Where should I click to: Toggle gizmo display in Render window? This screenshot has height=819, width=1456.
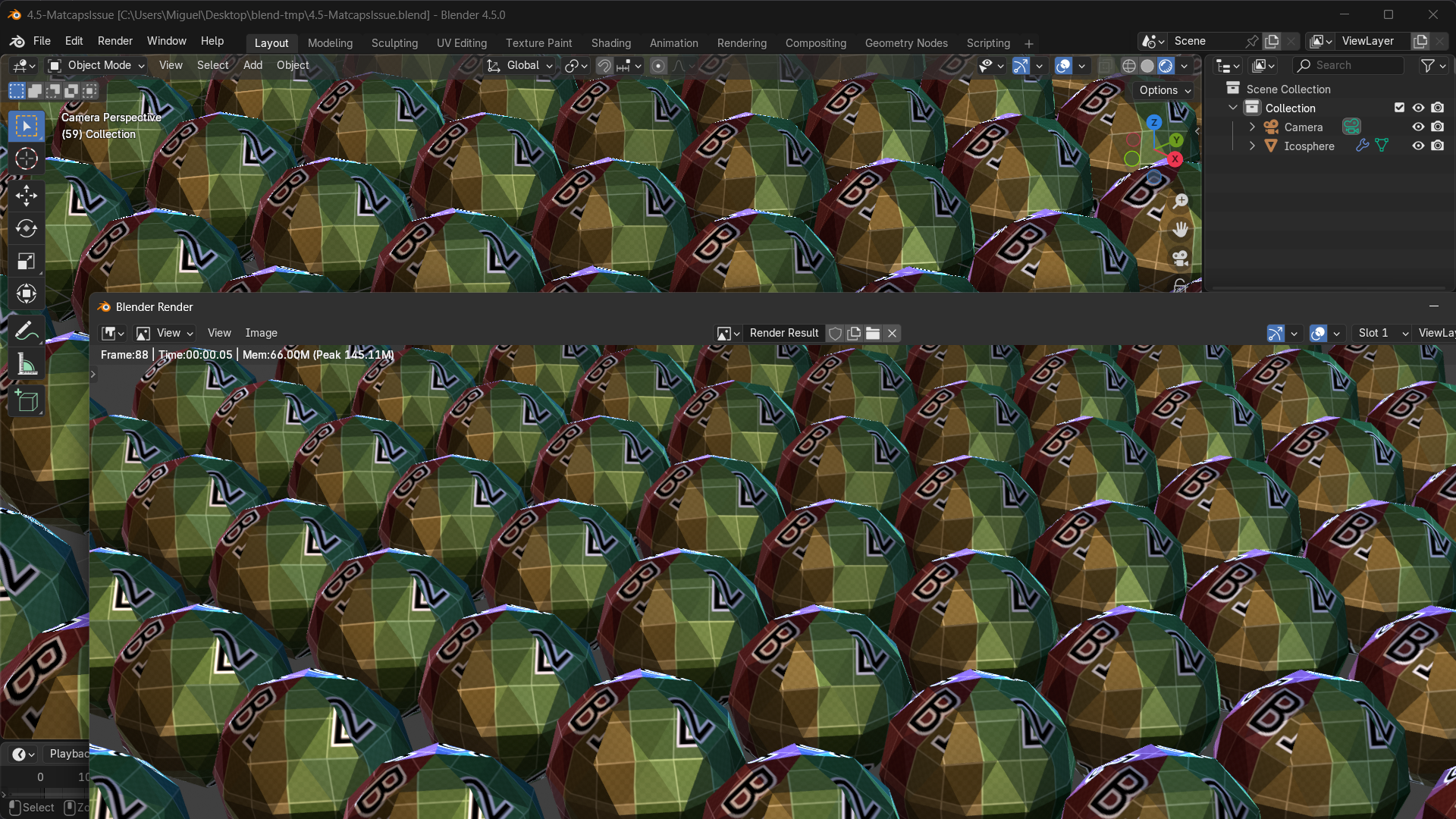point(1276,333)
